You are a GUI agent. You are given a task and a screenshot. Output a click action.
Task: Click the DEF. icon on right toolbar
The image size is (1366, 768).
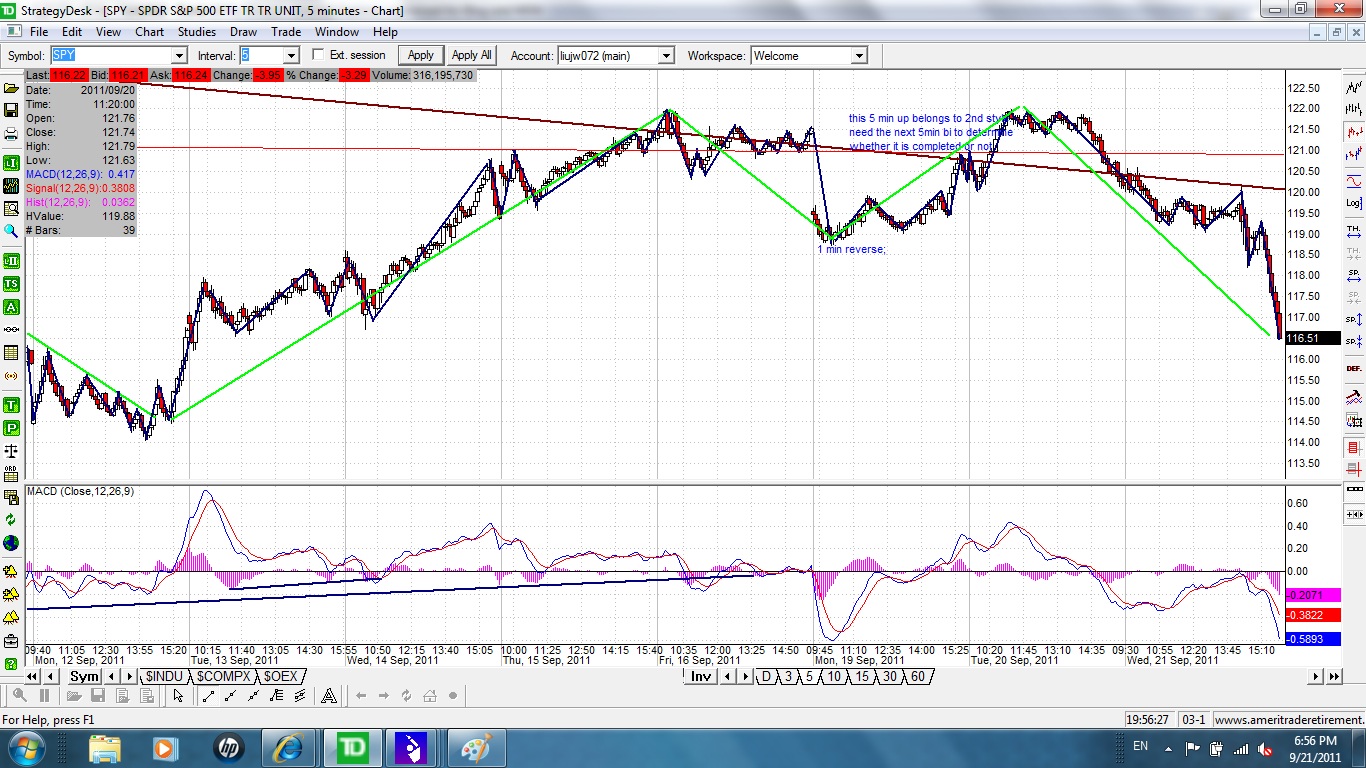[x=1354, y=368]
